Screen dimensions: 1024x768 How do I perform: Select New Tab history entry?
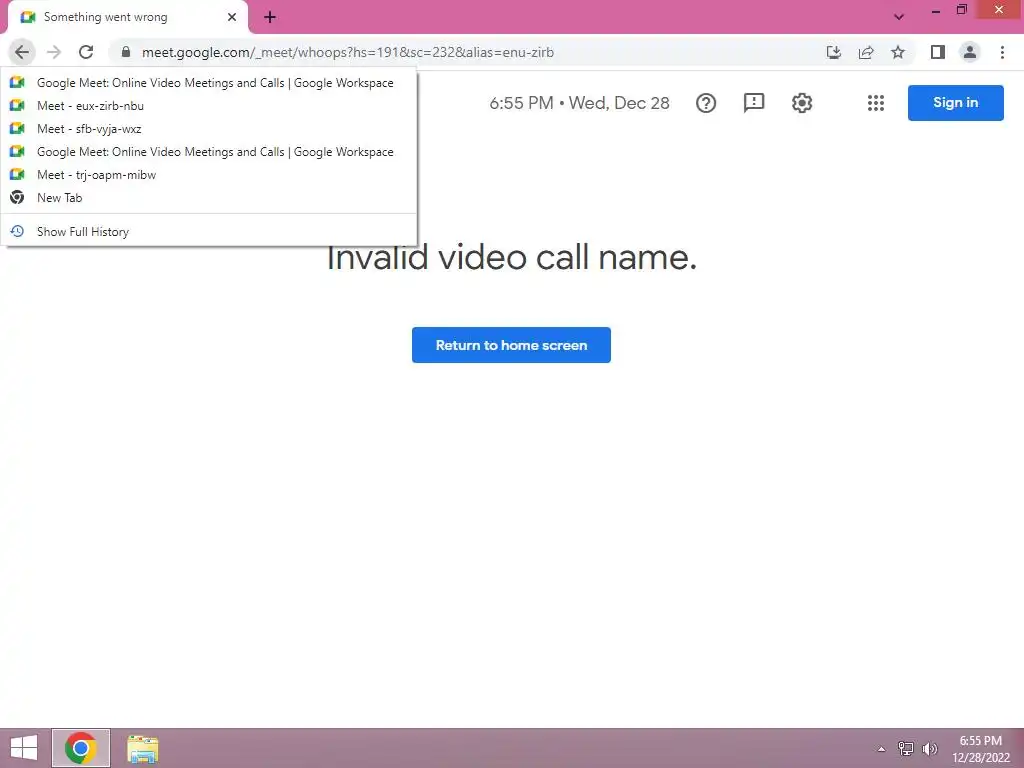click(209, 197)
